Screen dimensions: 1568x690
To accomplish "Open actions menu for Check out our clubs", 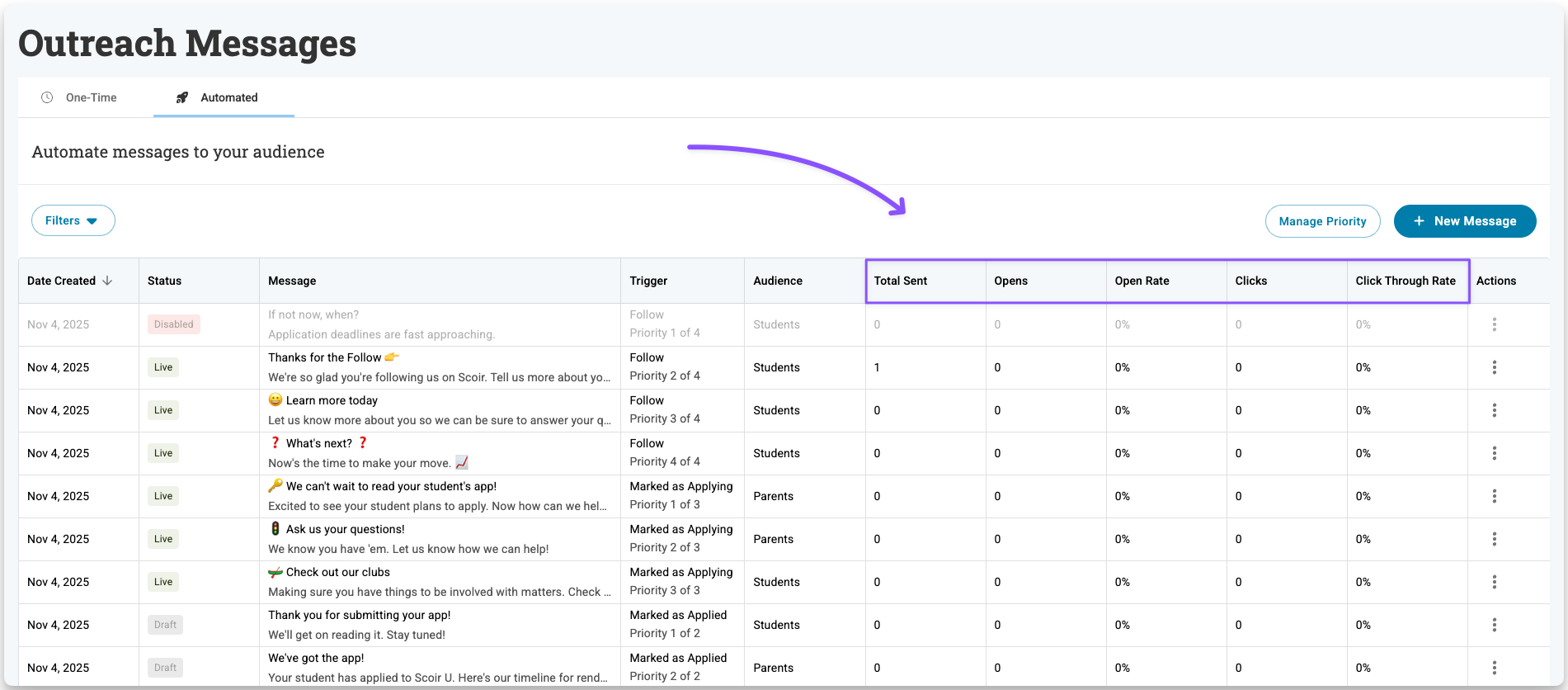I will click(1494, 582).
